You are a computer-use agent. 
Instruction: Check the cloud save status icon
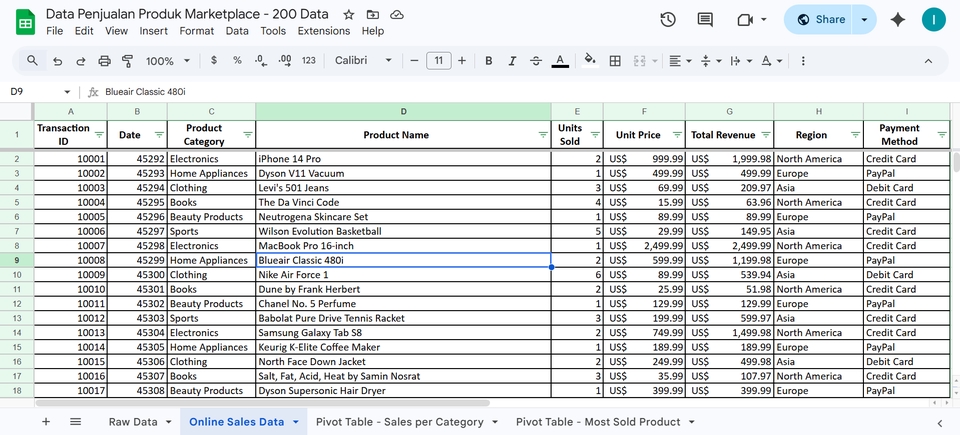(397, 15)
